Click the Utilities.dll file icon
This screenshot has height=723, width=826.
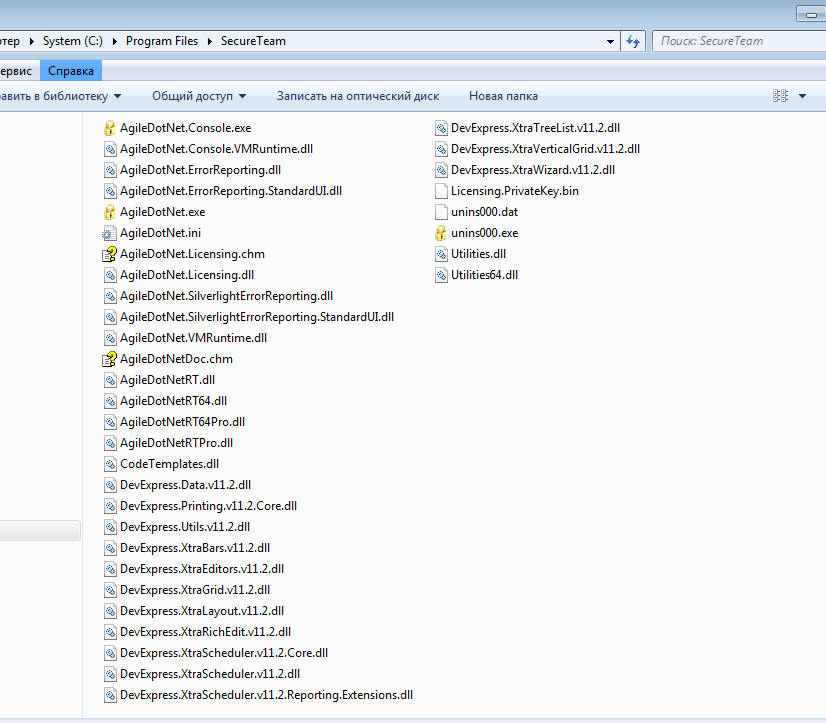point(441,254)
